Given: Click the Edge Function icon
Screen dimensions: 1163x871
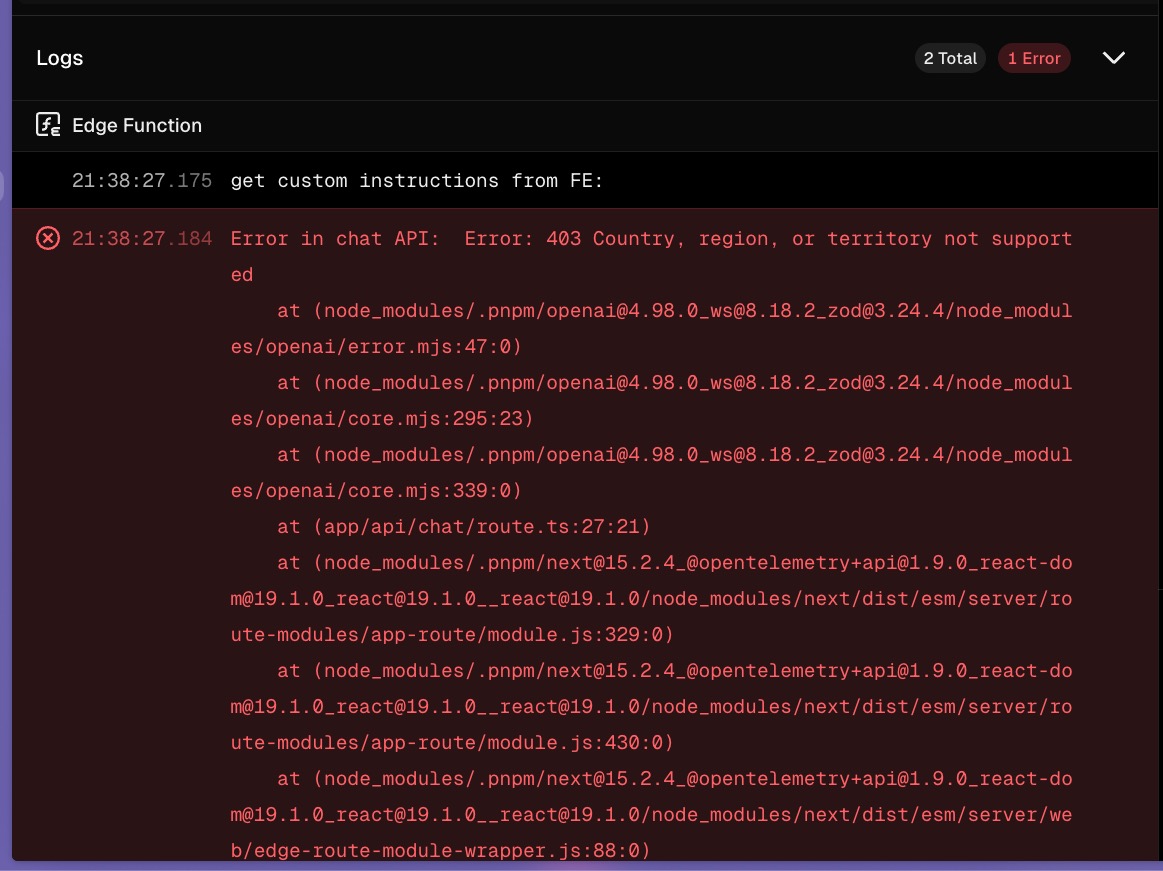Looking at the screenshot, I should 48,125.
